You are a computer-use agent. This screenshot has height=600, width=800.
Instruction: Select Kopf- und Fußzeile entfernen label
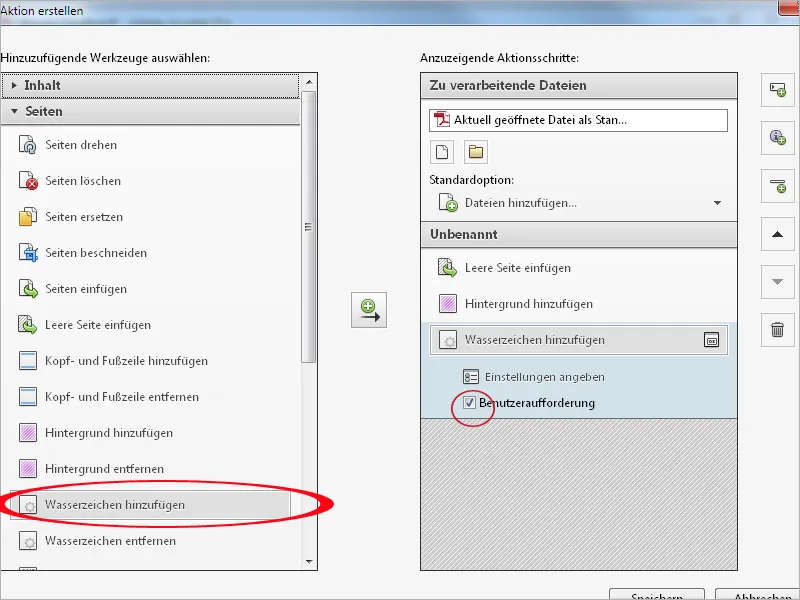pos(122,397)
